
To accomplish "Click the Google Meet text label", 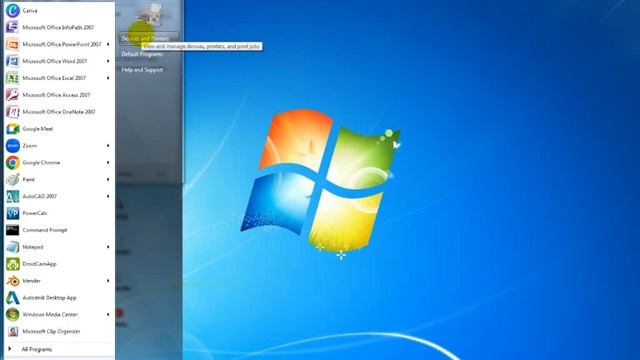I will [38, 129].
